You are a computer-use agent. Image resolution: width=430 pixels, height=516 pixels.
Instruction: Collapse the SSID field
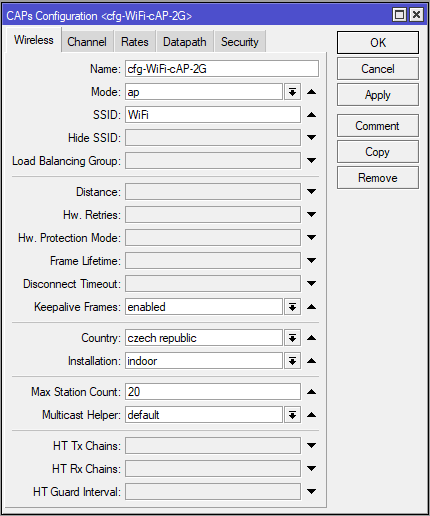coord(311,115)
